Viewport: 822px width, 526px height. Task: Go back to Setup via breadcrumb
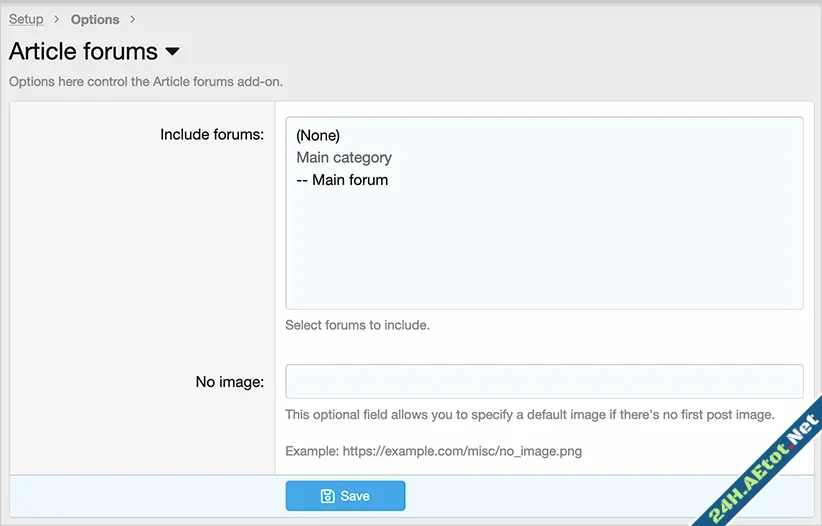[26, 19]
